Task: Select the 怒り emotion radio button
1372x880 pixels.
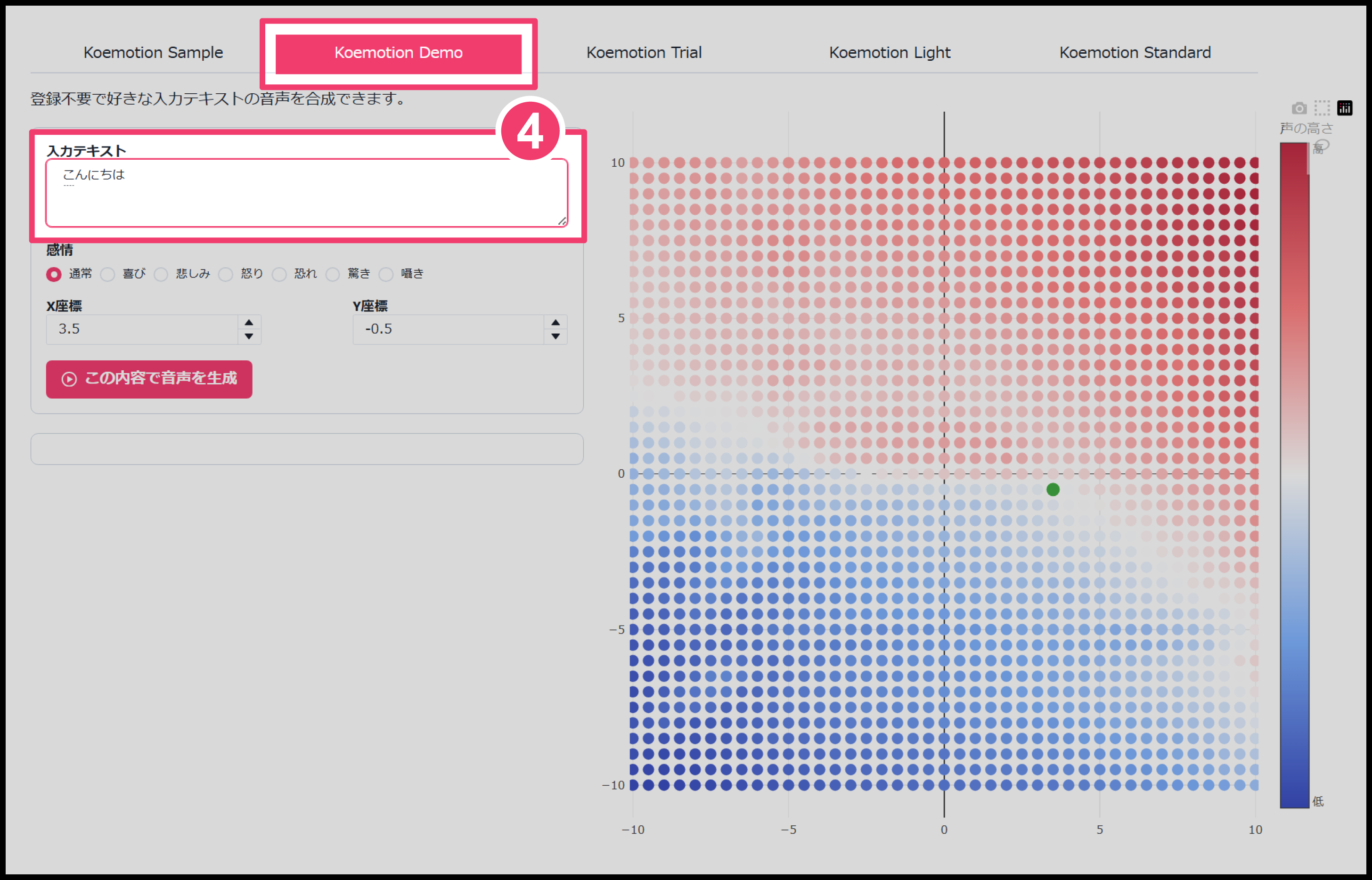Action: 226,274
